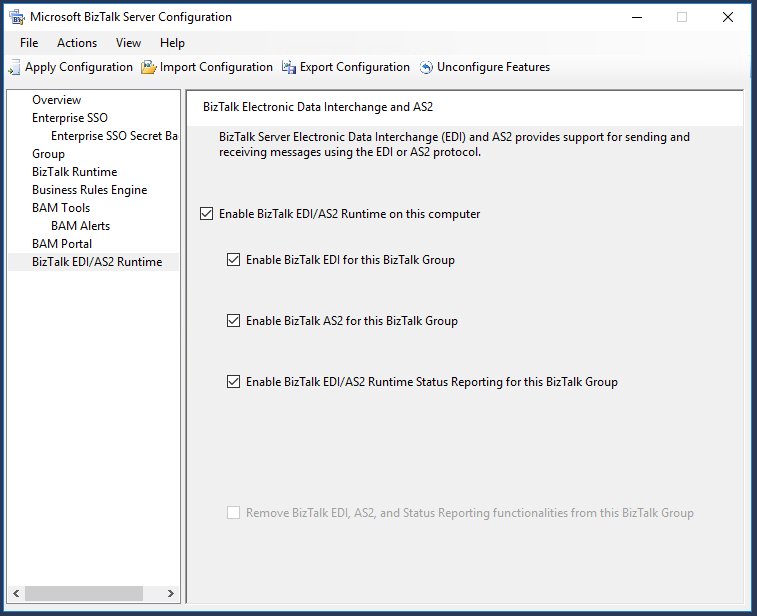Choose Unconfigure Features text in toolbar
The width and height of the screenshot is (757, 616).
tap(493, 67)
